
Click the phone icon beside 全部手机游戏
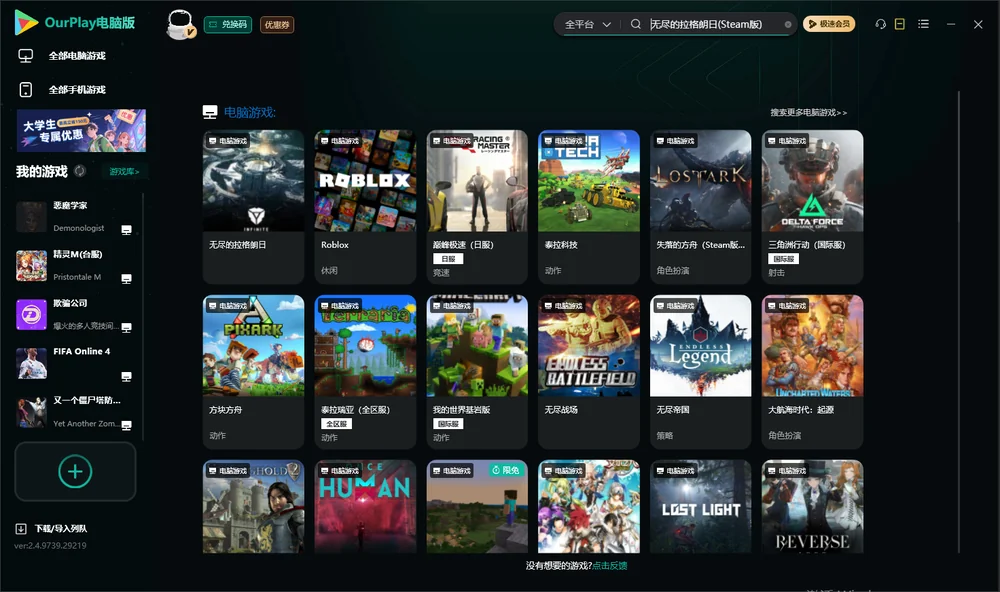pos(26,90)
